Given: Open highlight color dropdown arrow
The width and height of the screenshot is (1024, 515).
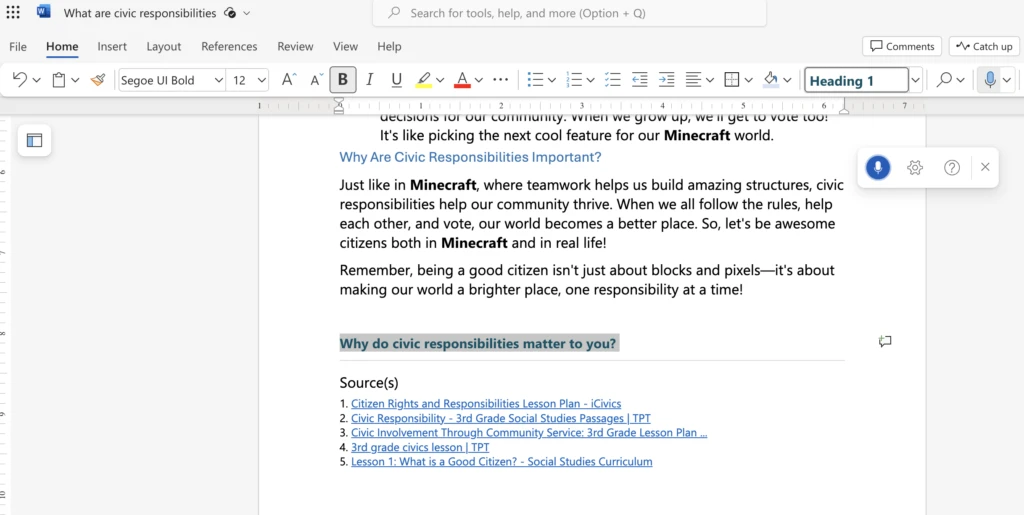Looking at the screenshot, I should (x=440, y=80).
